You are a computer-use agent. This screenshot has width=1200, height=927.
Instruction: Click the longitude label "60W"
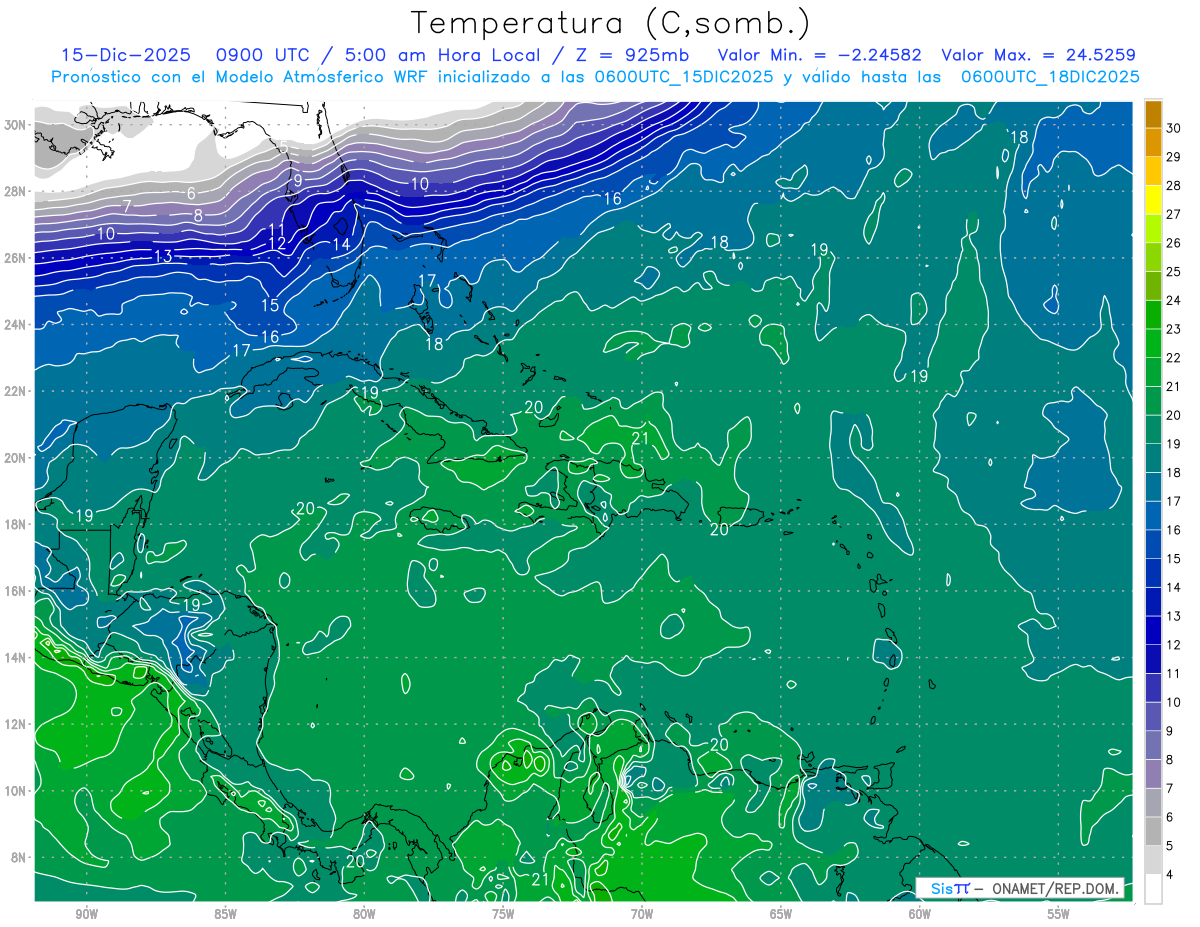[x=920, y=914]
